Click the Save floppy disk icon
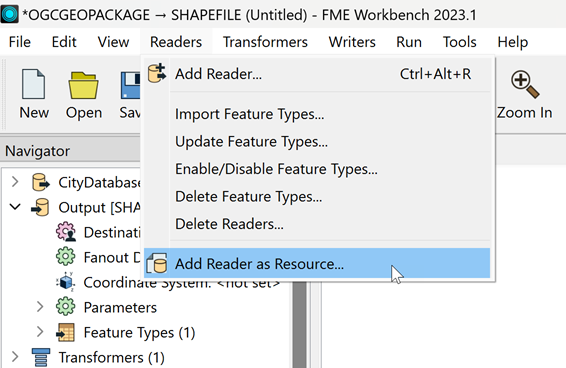The height and width of the screenshot is (368, 566). click(130, 85)
